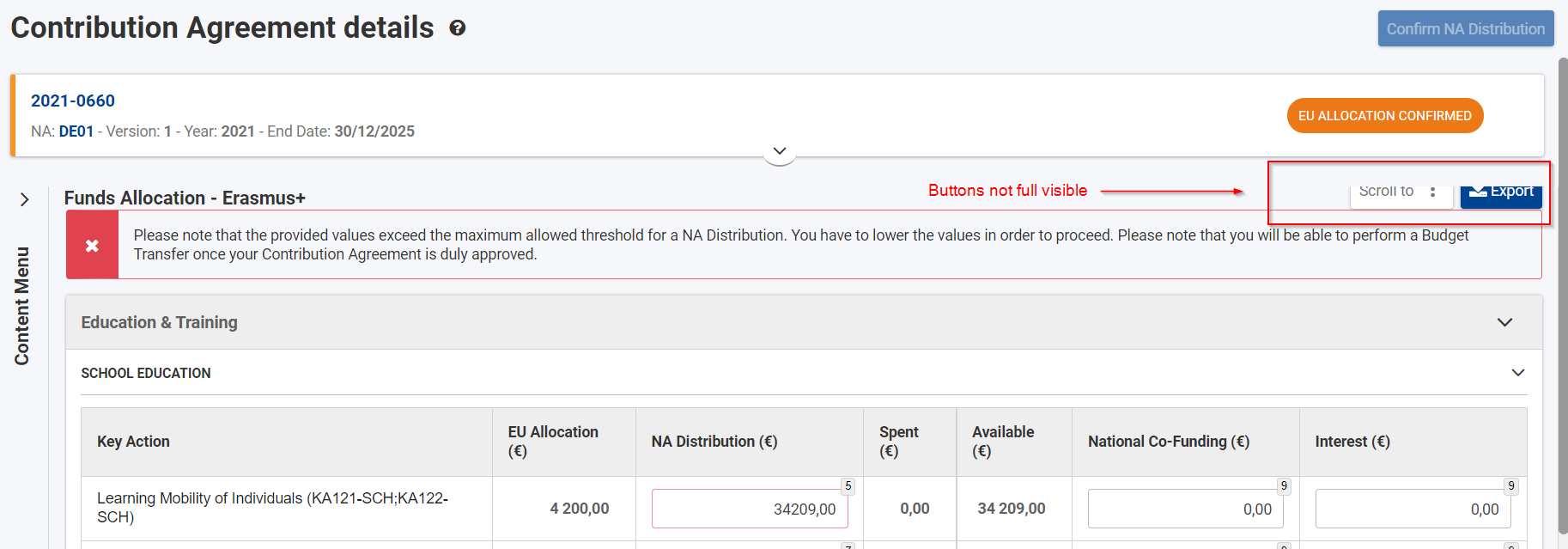Focus the NA Distribution field showing 34209,00
1568x549 pixels.
point(749,509)
